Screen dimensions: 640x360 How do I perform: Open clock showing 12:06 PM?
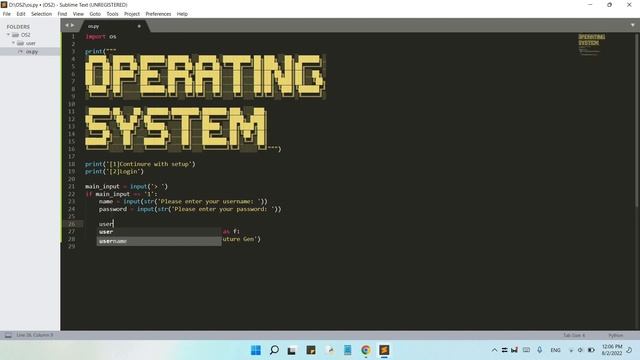(612, 350)
